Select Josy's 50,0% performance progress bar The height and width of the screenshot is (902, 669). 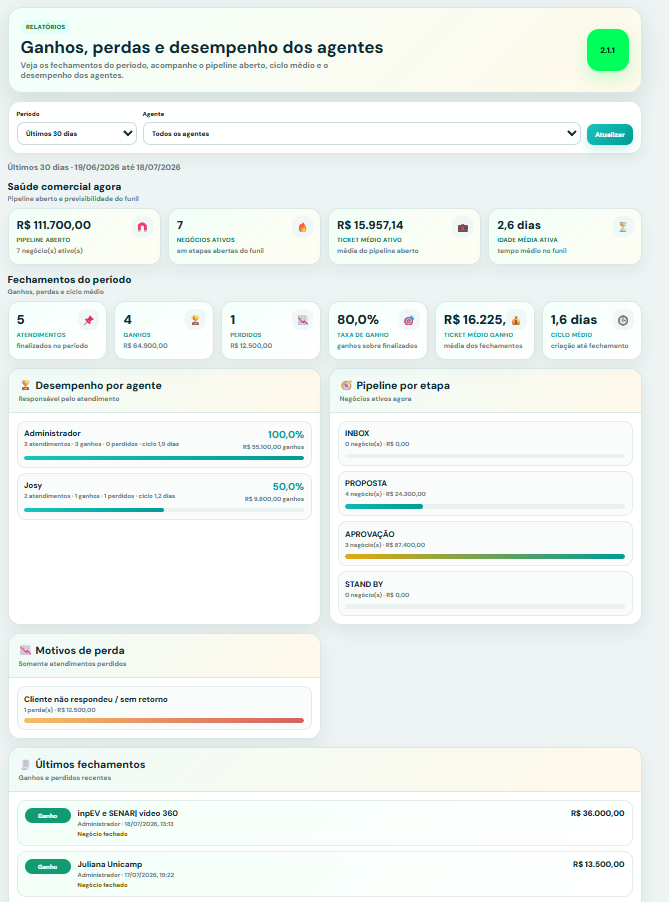(164, 510)
